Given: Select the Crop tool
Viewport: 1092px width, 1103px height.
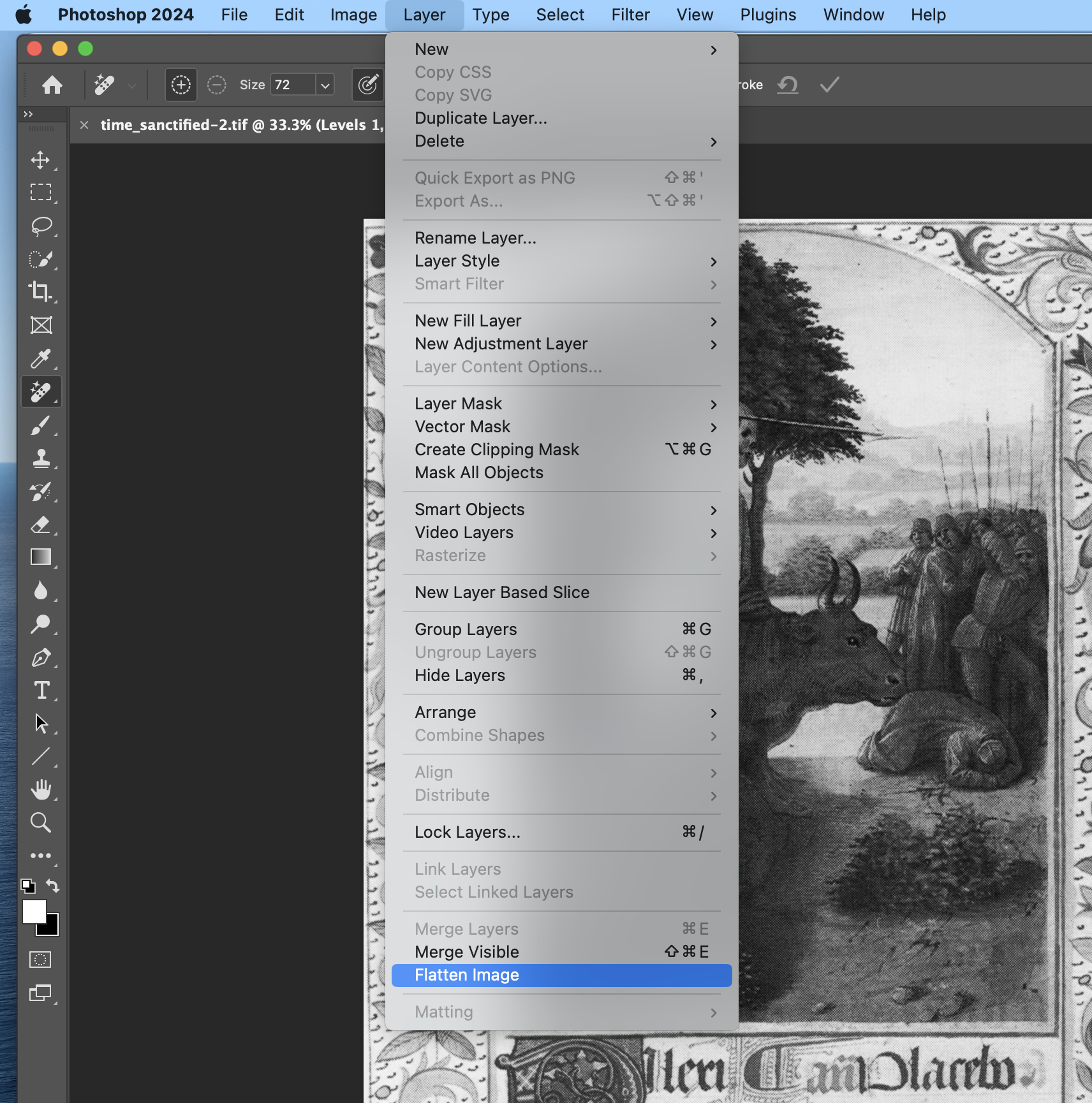Looking at the screenshot, I should 41,292.
